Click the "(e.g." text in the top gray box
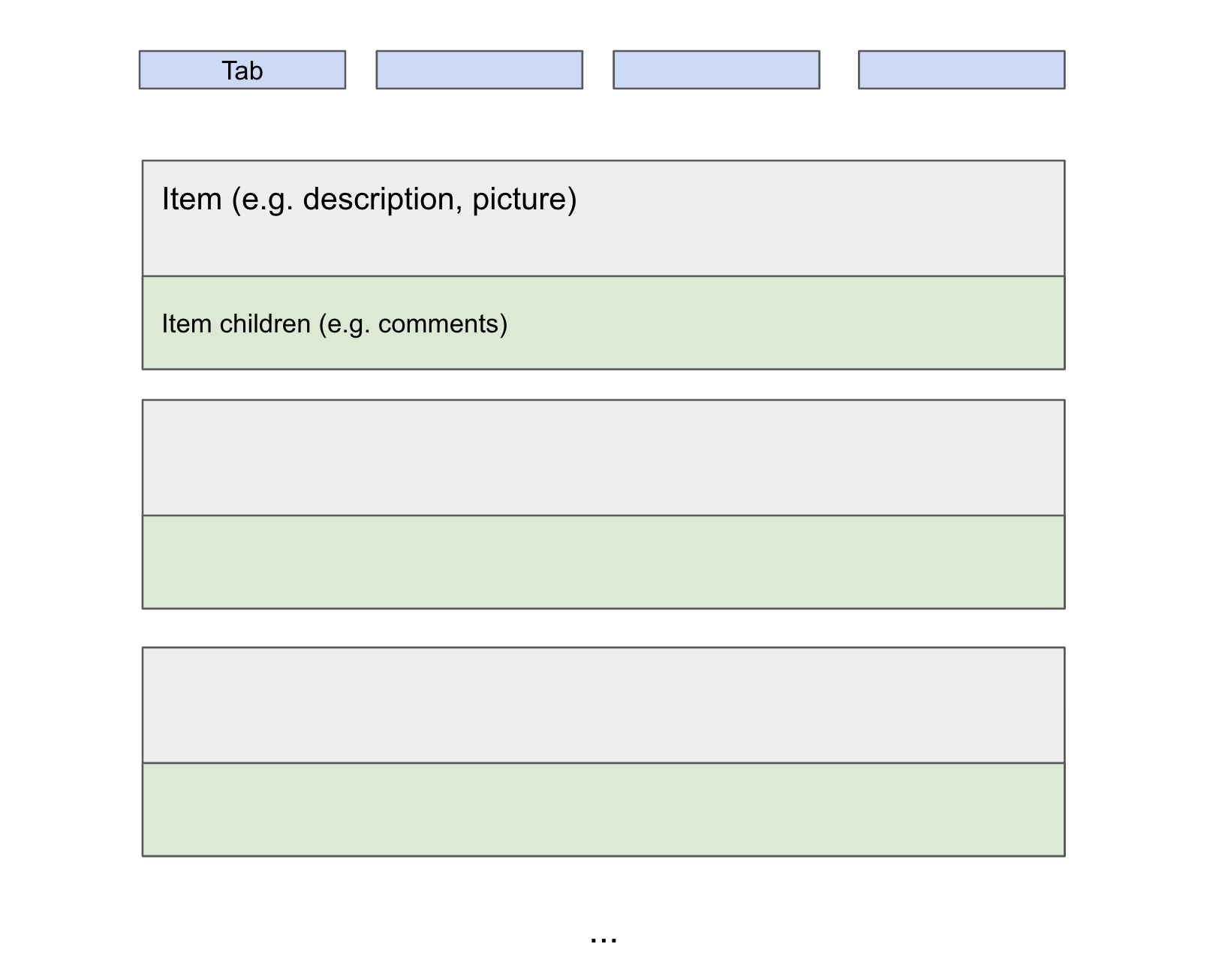Viewport: 1207px width, 980px height. coord(262,200)
